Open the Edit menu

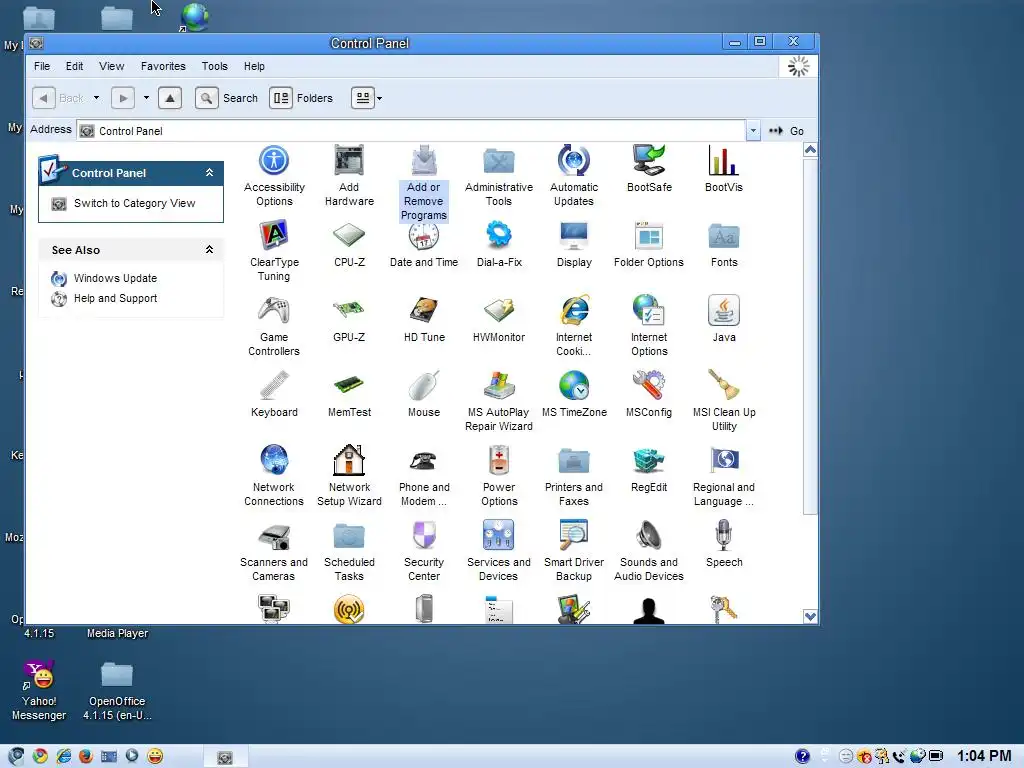[74, 66]
